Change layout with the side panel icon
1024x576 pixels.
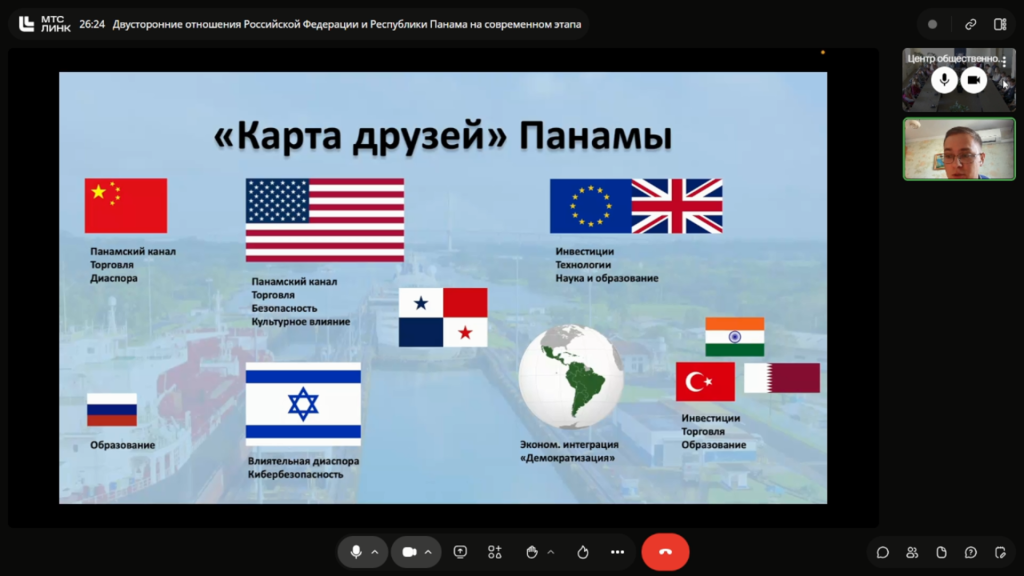(x=1000, y=24)
